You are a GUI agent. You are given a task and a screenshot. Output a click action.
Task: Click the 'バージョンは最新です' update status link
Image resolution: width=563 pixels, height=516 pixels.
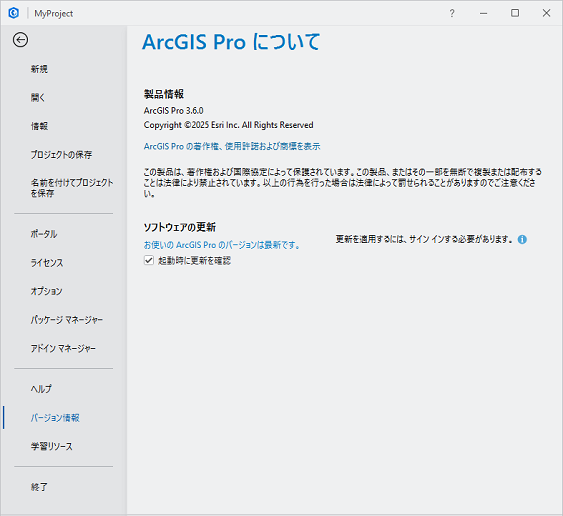tap(222, 245)
